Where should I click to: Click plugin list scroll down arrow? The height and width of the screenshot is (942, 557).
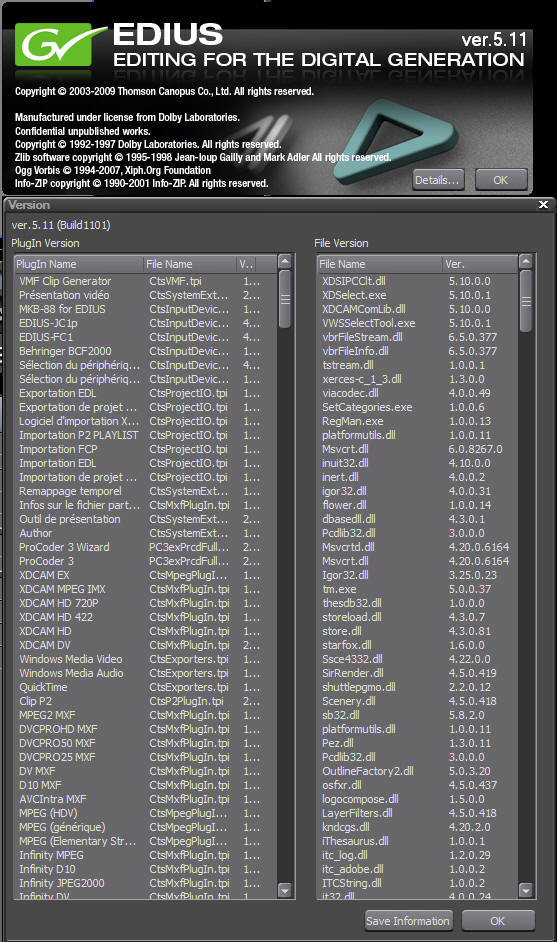(285, 890)
